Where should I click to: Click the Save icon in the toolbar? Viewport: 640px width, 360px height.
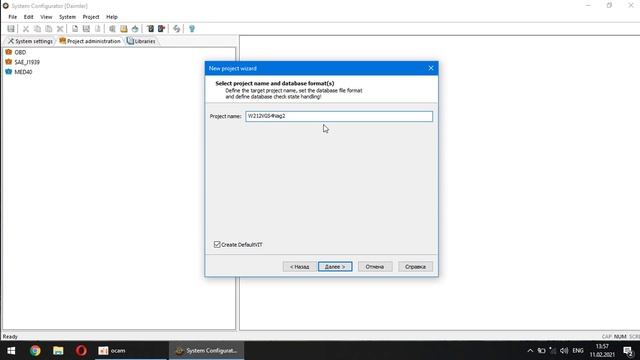pos(11,29)
